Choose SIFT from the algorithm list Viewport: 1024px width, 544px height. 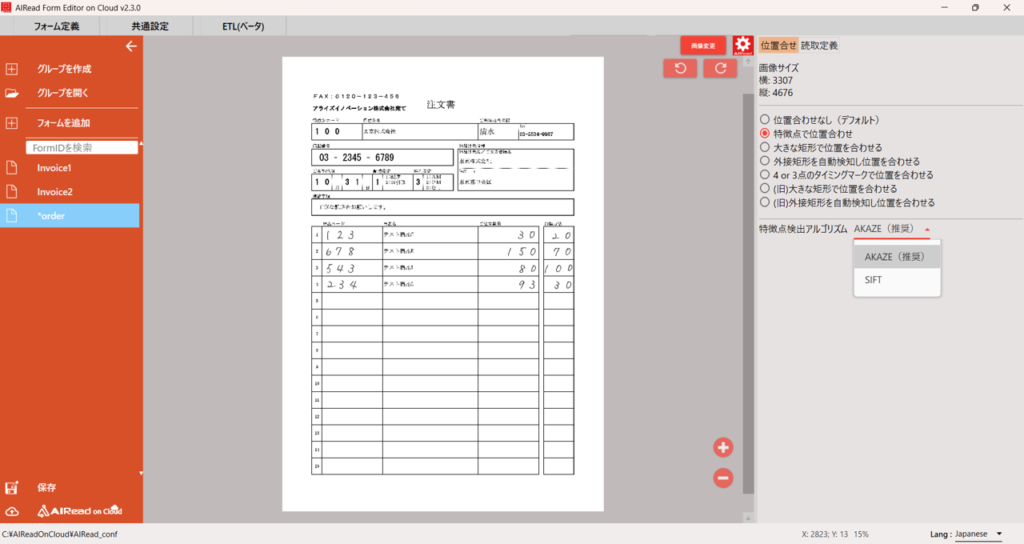tap(874, 281)
